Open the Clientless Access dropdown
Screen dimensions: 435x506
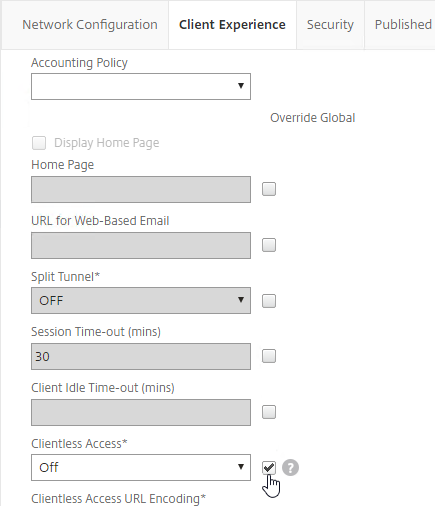pos(141,467)
